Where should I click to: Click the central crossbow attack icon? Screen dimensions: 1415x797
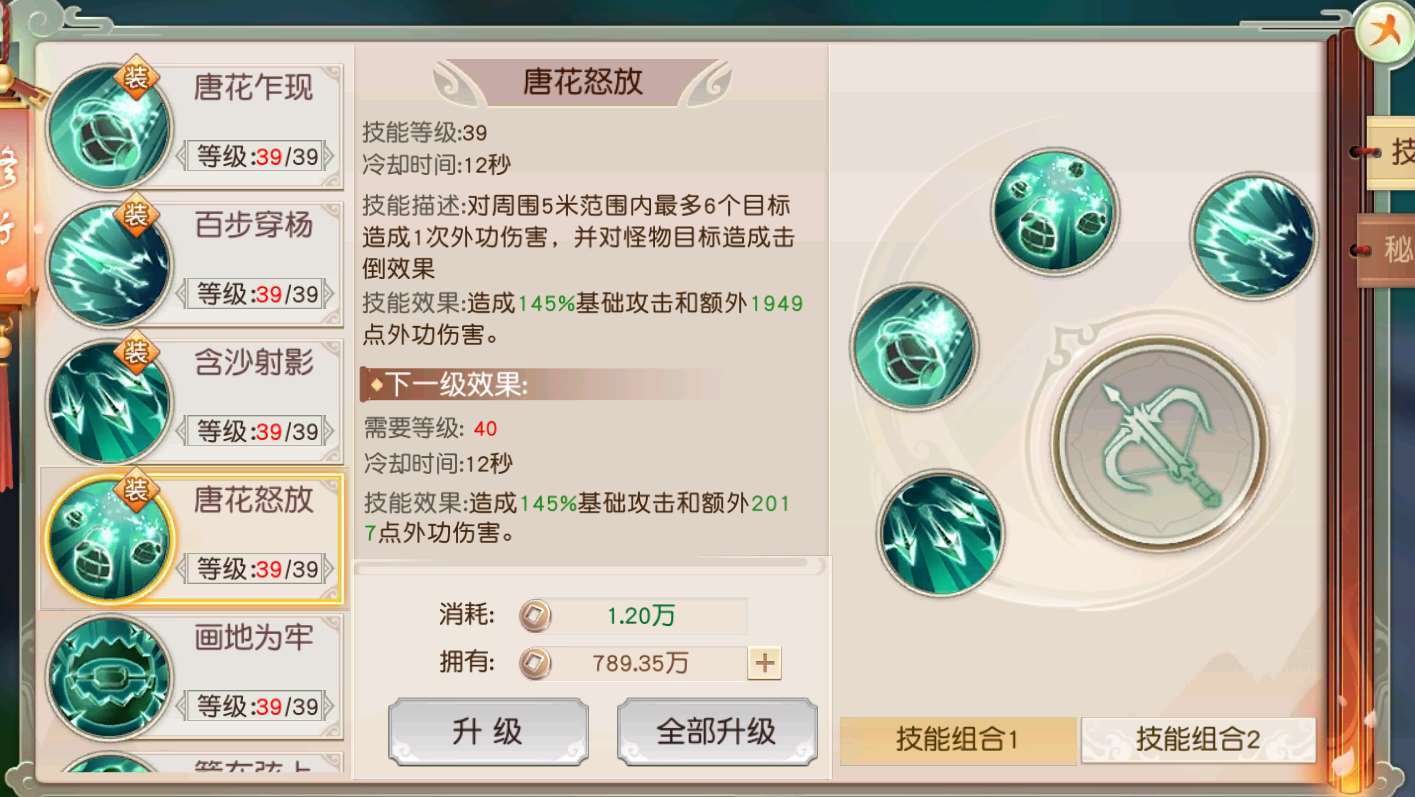pyautogui.click(x=1160, y=443)
